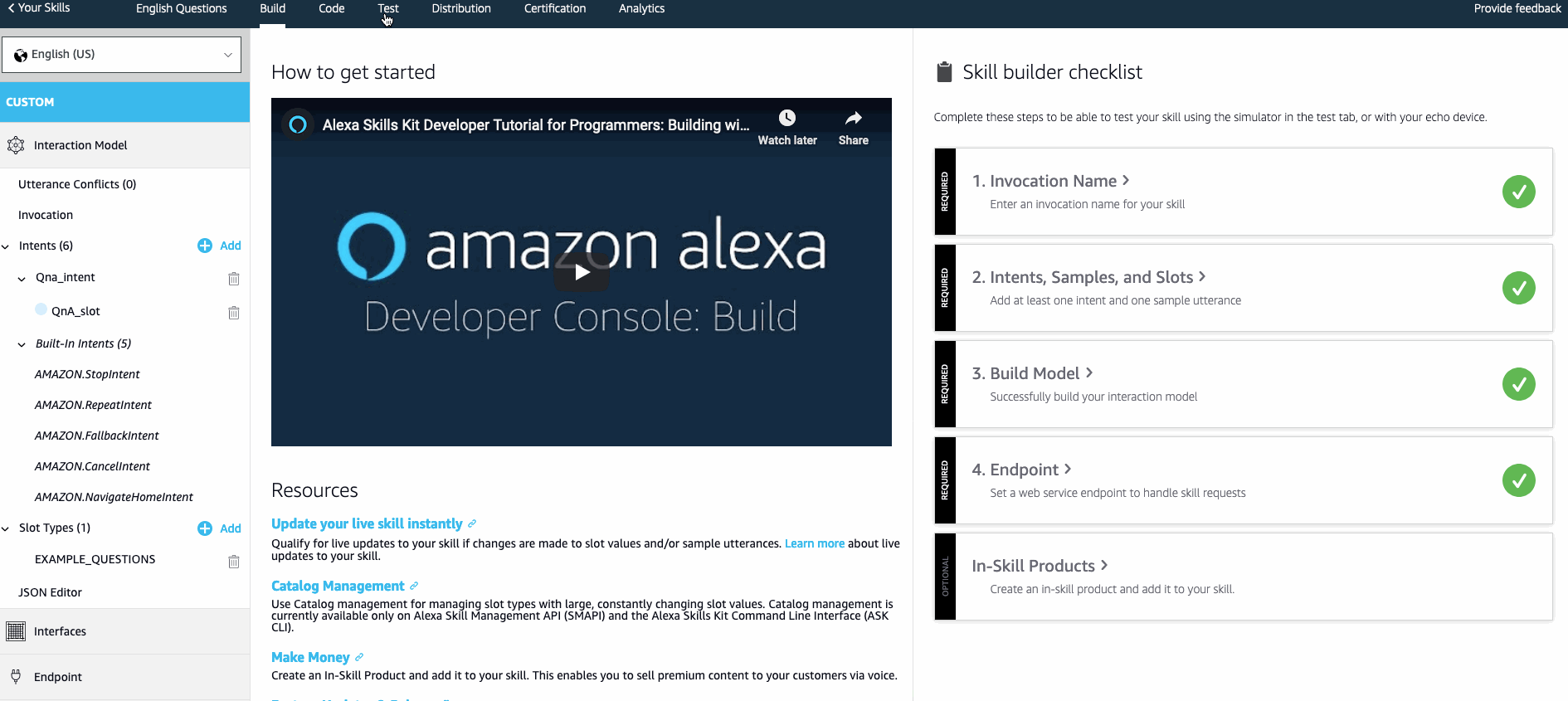Click the Interfaces grid icon
This screenshot has height=701, width=1568.
pyautogui.click(x=16, y=631)
